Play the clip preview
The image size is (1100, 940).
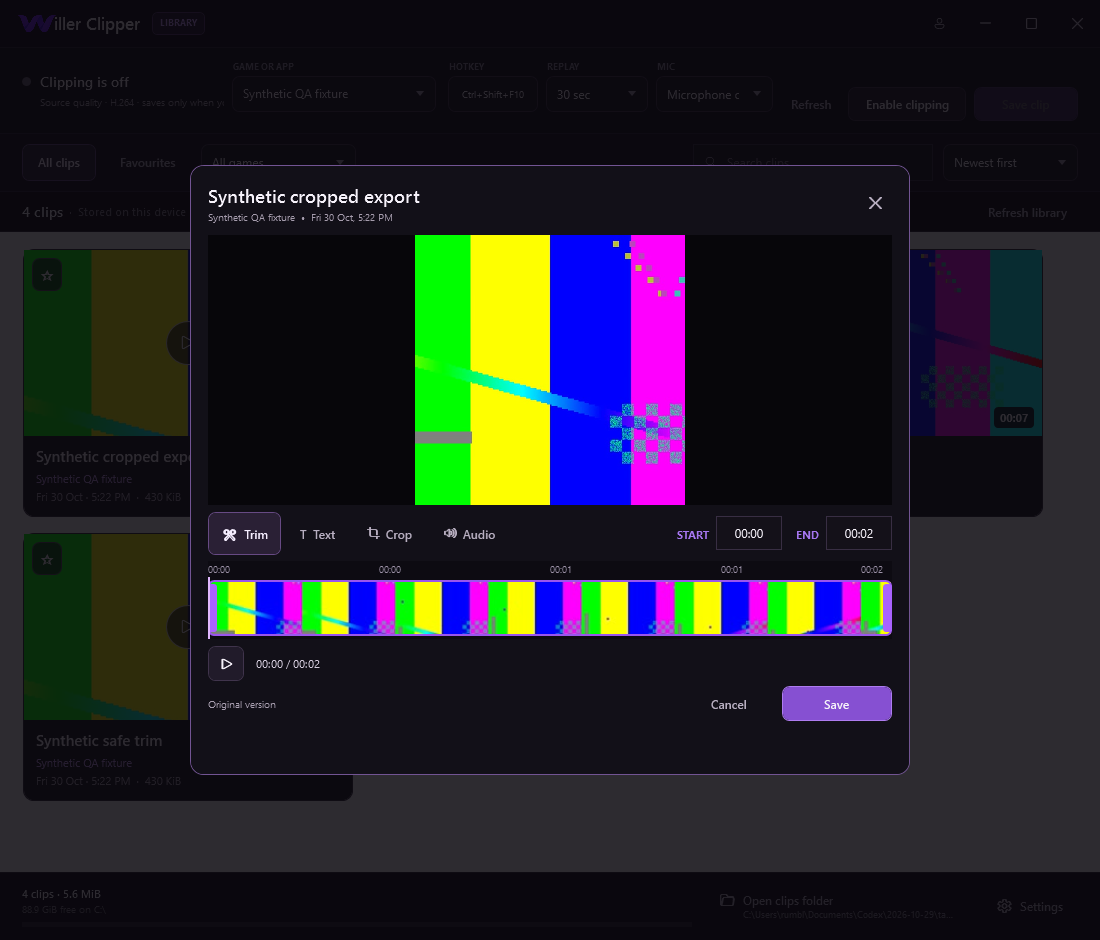[226, 664]
